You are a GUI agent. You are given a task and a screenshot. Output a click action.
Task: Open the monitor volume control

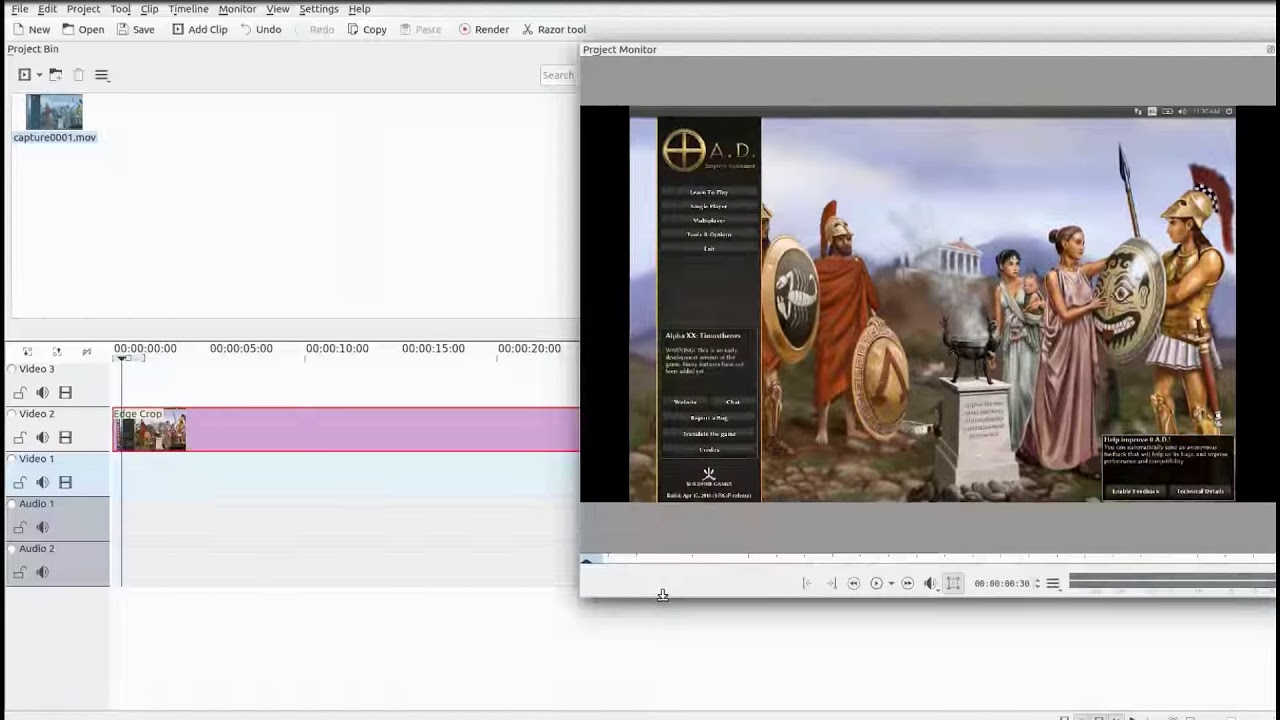[930, 584]
